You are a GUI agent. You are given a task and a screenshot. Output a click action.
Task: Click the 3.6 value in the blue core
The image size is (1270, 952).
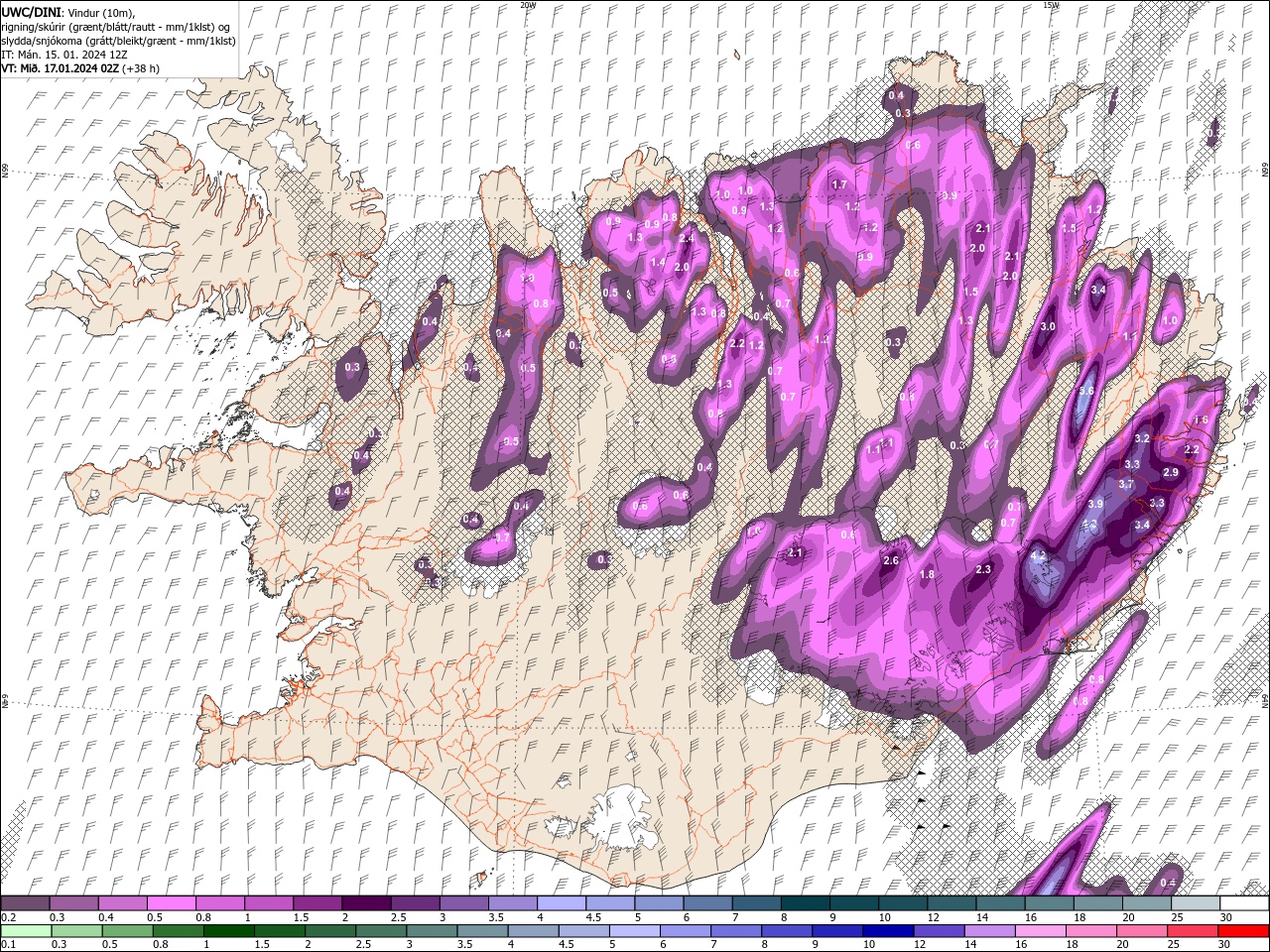[1085, 391]
